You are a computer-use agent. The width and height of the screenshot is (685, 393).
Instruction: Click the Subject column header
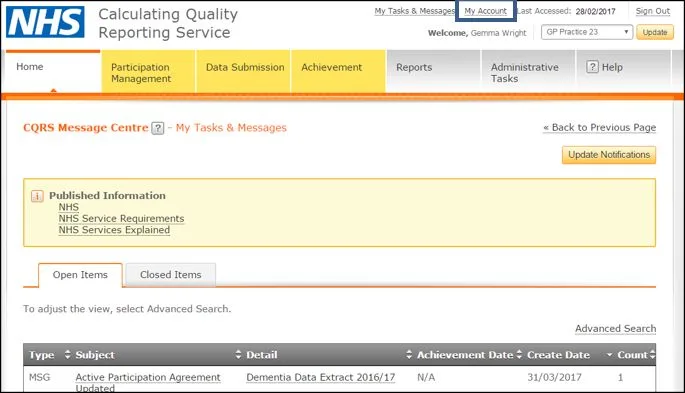point(95,355)
